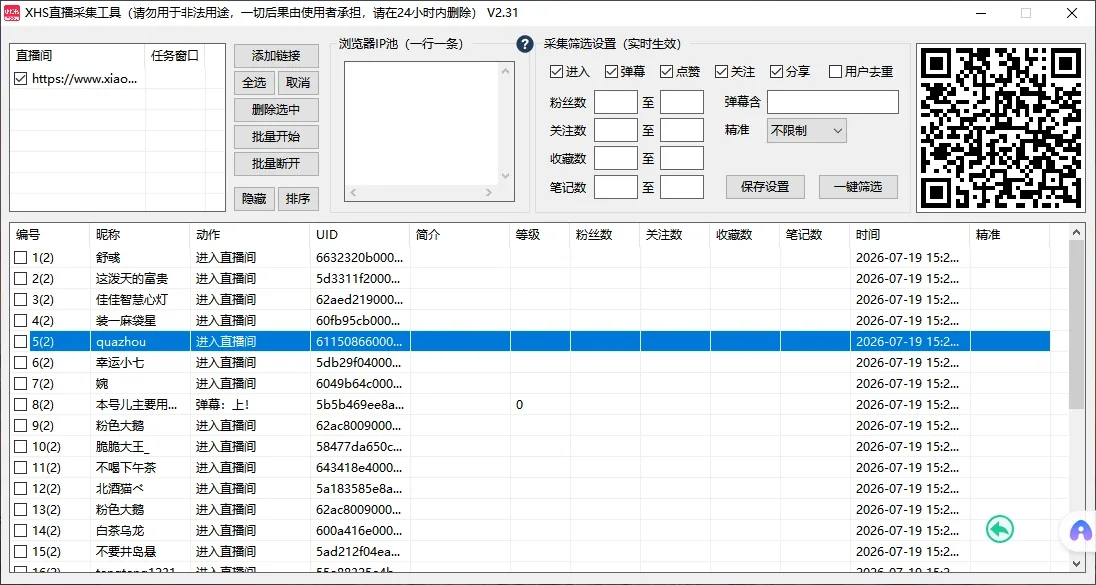This screenshot has height=585, width=1096.
Task: Select the 这泼天的富贵 nickname cell
Action: pos(140,279)
